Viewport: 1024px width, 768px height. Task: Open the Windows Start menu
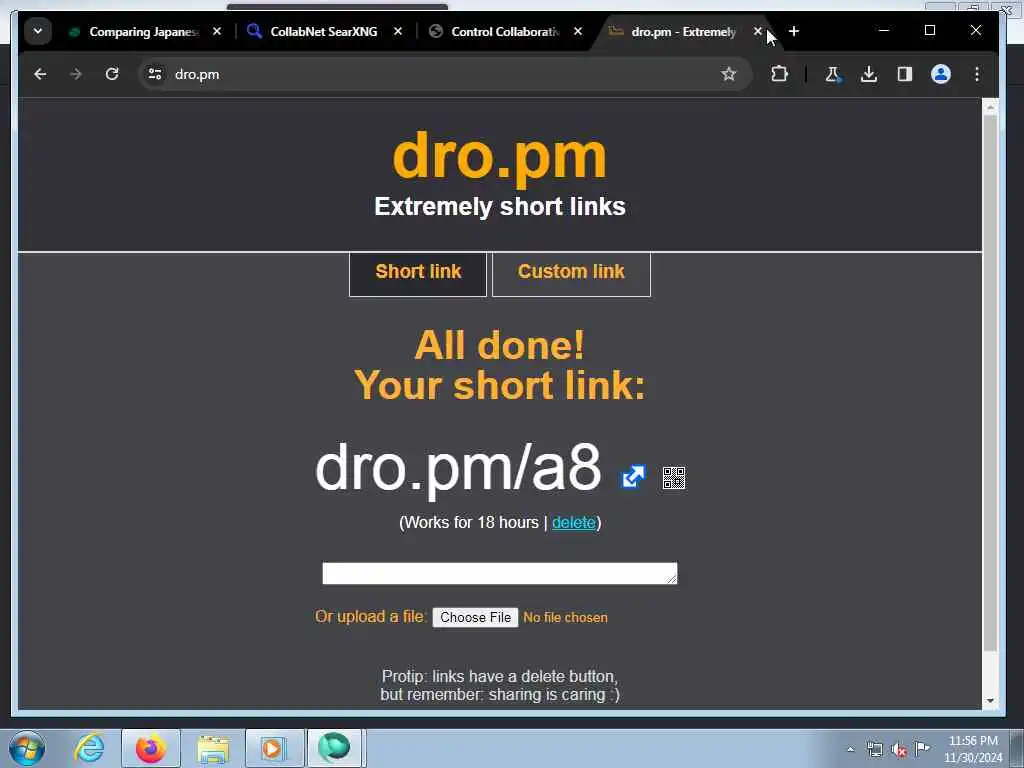(27, 748)
